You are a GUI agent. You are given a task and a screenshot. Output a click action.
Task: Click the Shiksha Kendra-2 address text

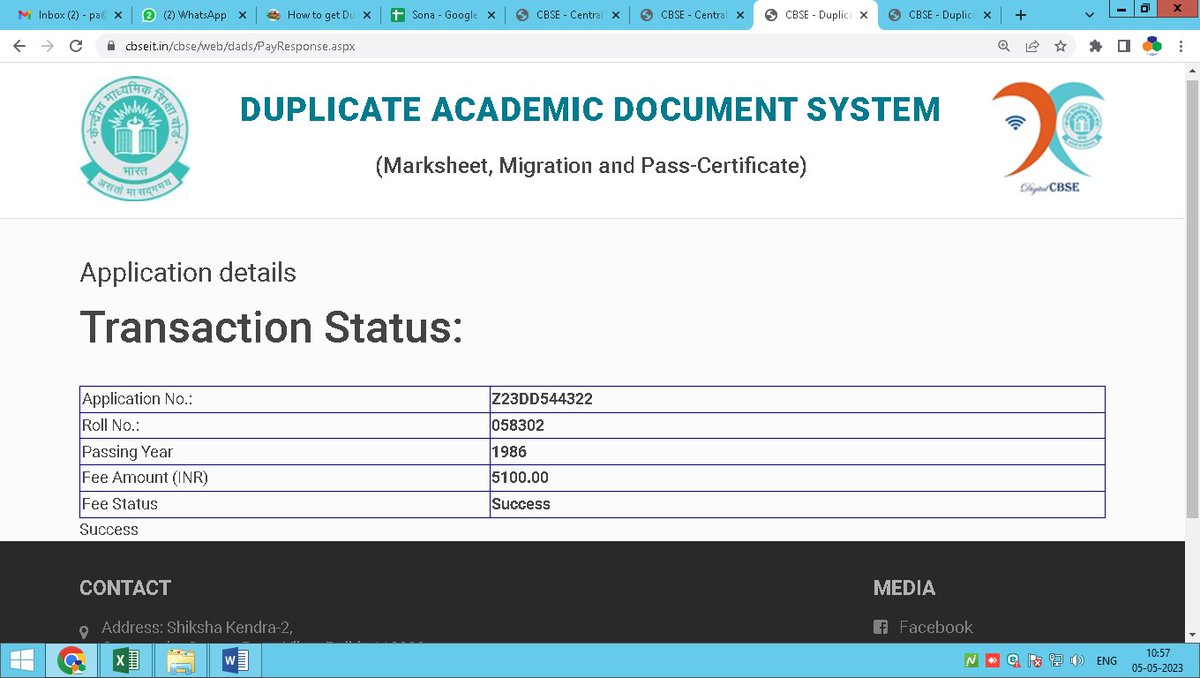click(197, 627)
